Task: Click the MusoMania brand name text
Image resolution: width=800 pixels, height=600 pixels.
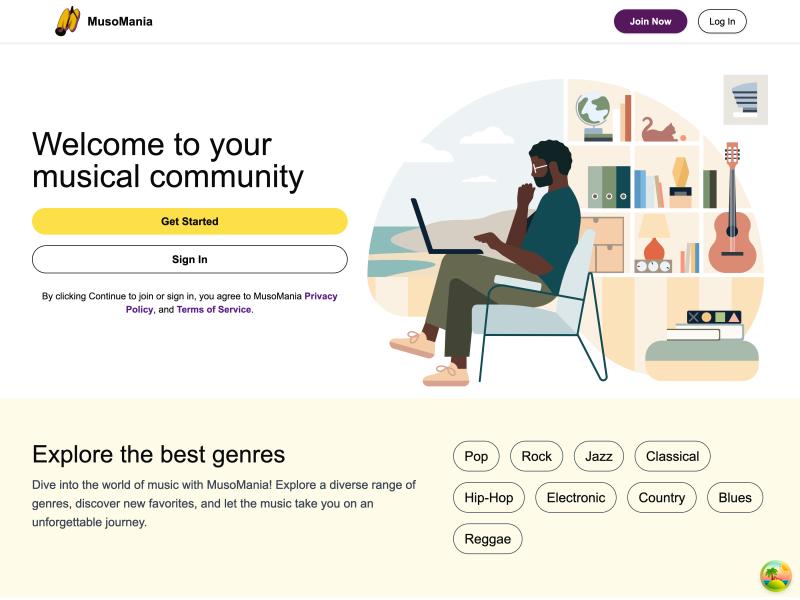Action: tap(120, 21)
